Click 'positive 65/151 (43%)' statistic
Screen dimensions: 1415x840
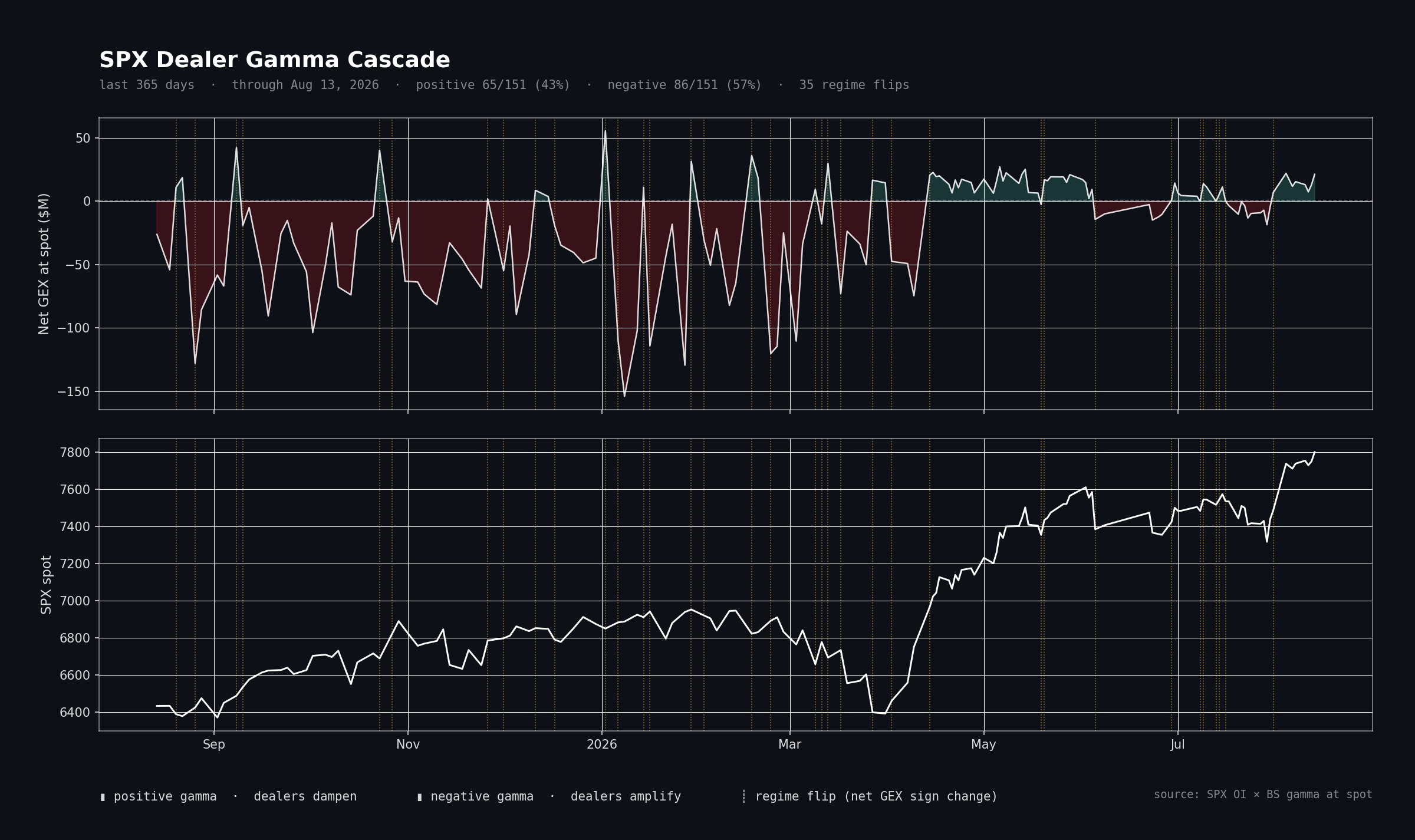[493, 85]
